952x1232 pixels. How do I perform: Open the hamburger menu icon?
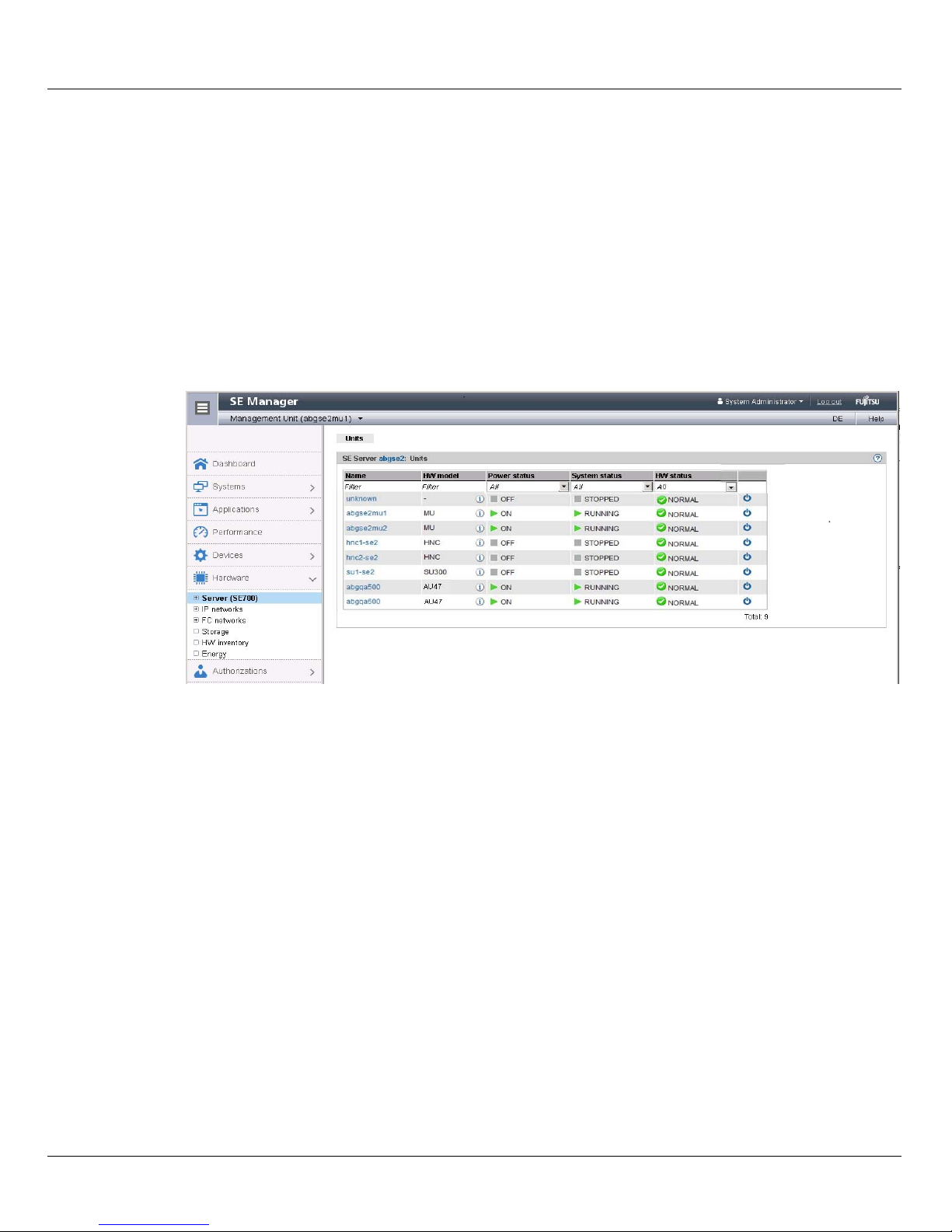pyautogui.click(x=202, y=407)
